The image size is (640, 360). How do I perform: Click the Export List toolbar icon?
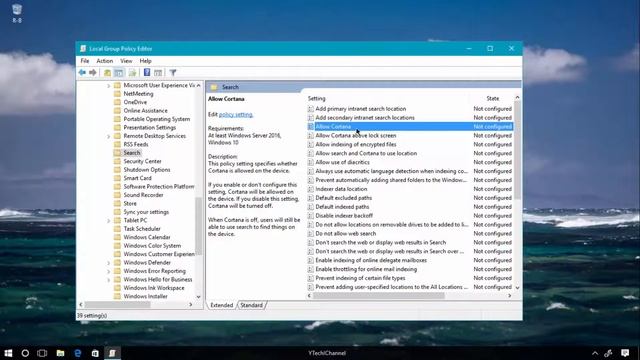132,73
